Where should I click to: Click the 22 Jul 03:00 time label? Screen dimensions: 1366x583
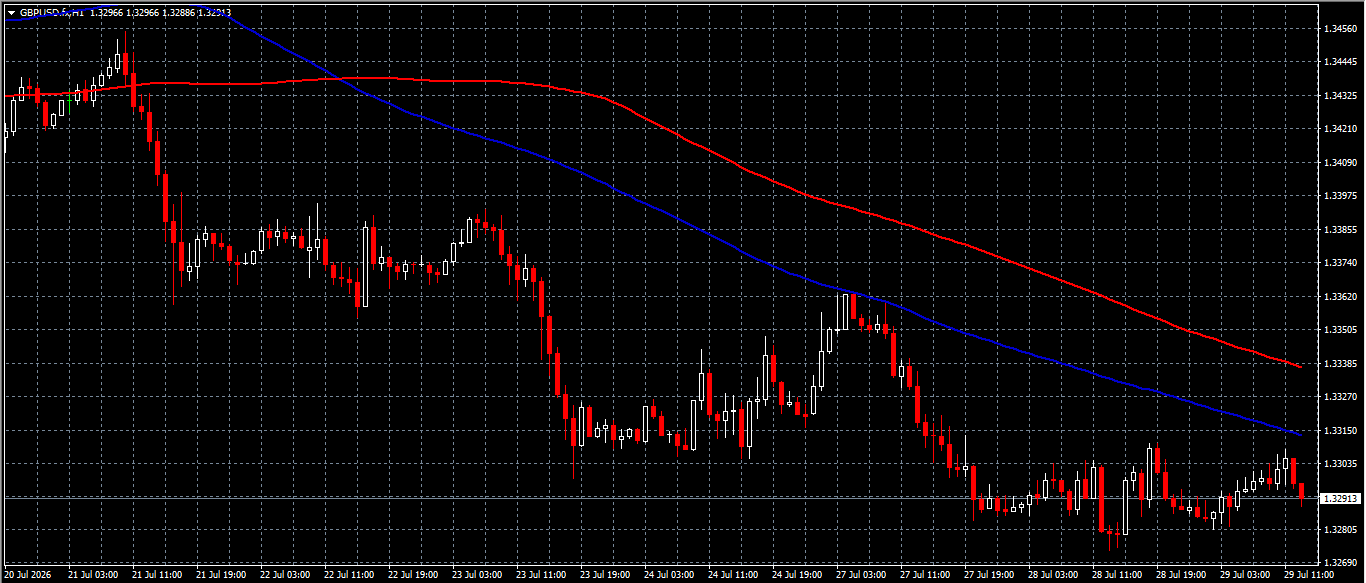pos(284,576)
